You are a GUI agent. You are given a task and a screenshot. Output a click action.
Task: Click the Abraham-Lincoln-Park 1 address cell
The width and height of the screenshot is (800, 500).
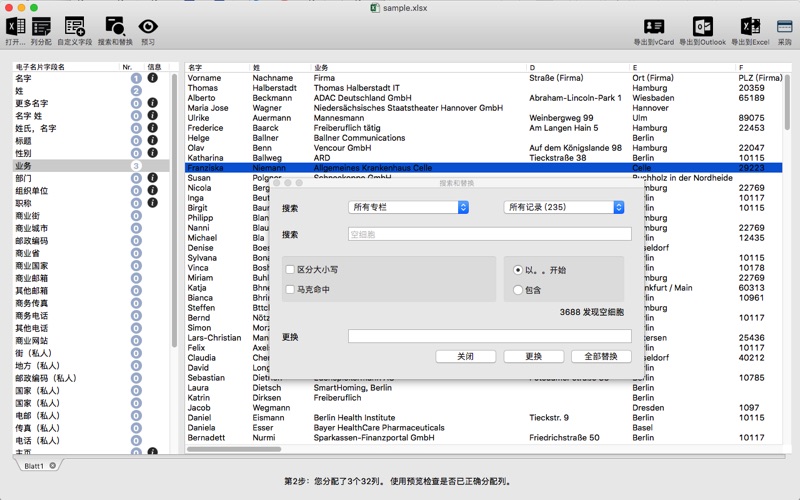[575, 98]
